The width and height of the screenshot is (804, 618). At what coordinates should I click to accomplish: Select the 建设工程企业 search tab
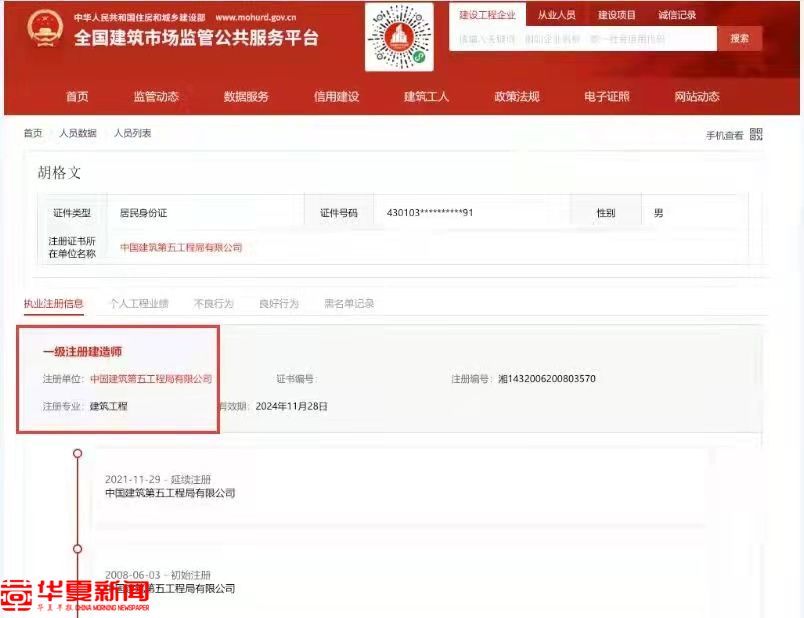[x=487, y=15]
